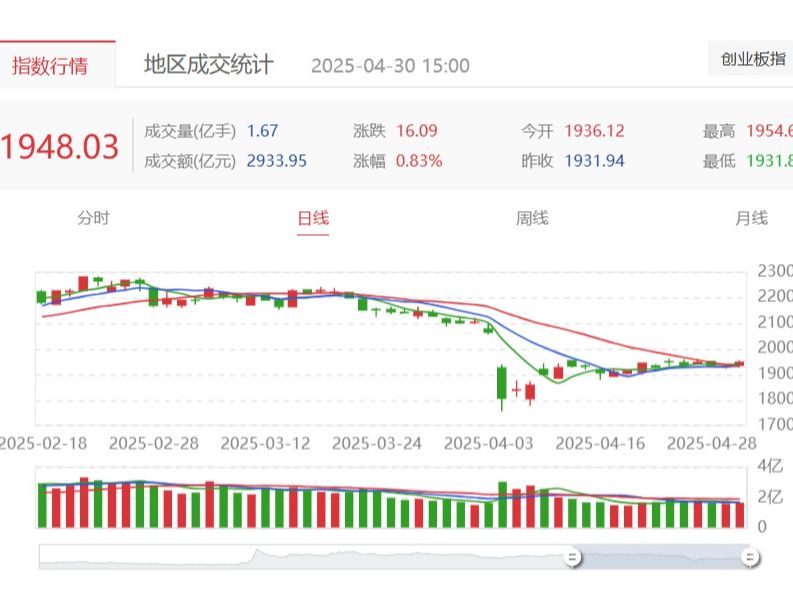Select the 创业板指 index button
Viewport: 793px width, 595px height.
coord(752,59)
